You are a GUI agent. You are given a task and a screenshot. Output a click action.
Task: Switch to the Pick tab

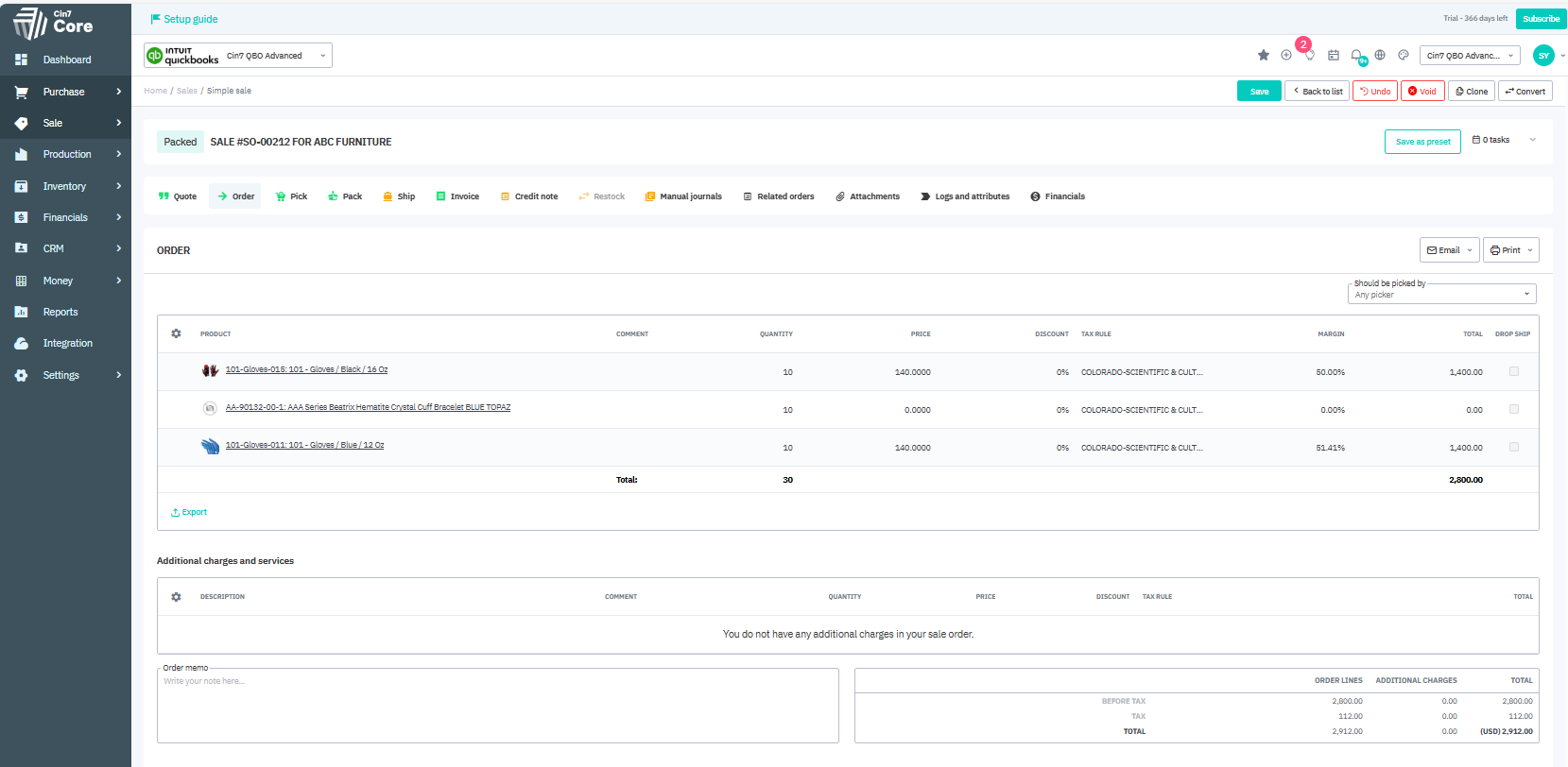pyautogui.click(x=291, y=196)
